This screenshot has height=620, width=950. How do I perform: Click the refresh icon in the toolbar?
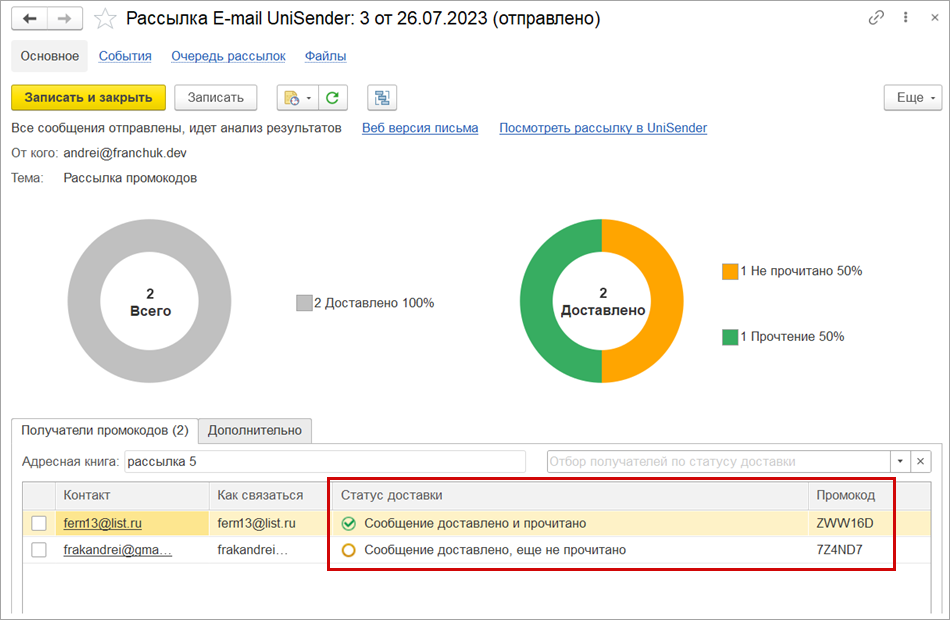coord(332,97)
